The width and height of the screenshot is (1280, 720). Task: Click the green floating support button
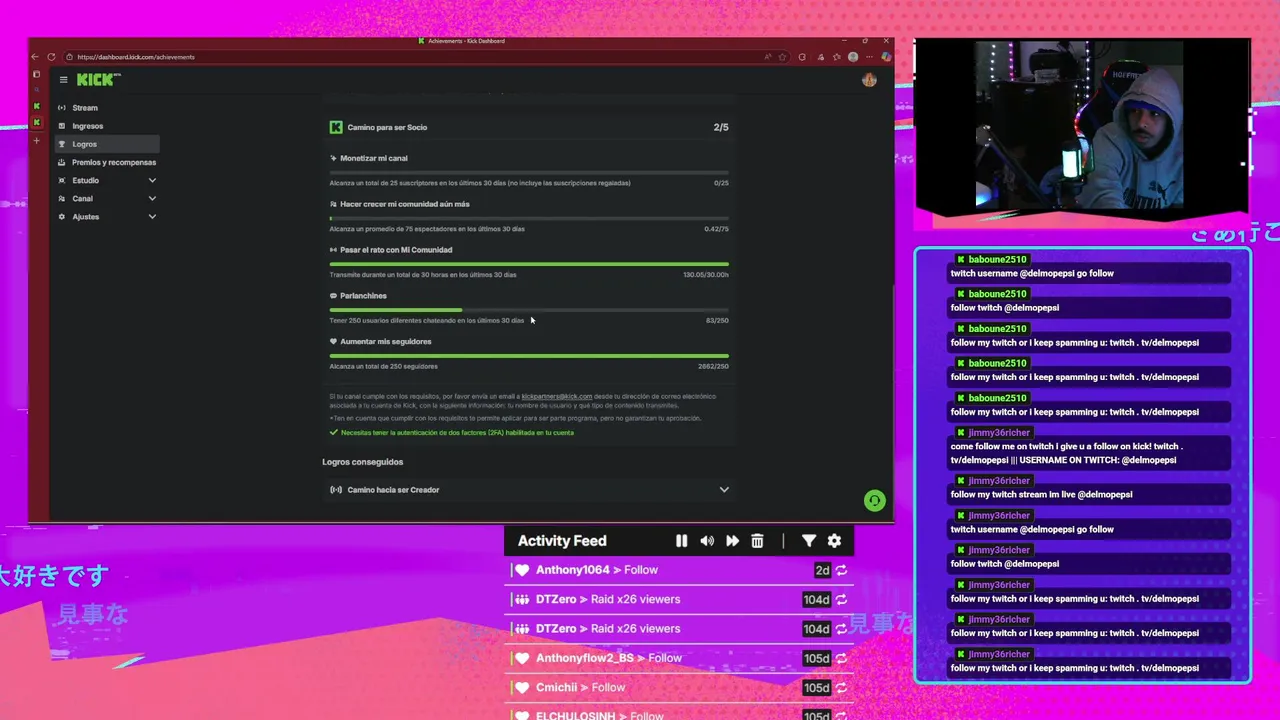pos(875,501)
